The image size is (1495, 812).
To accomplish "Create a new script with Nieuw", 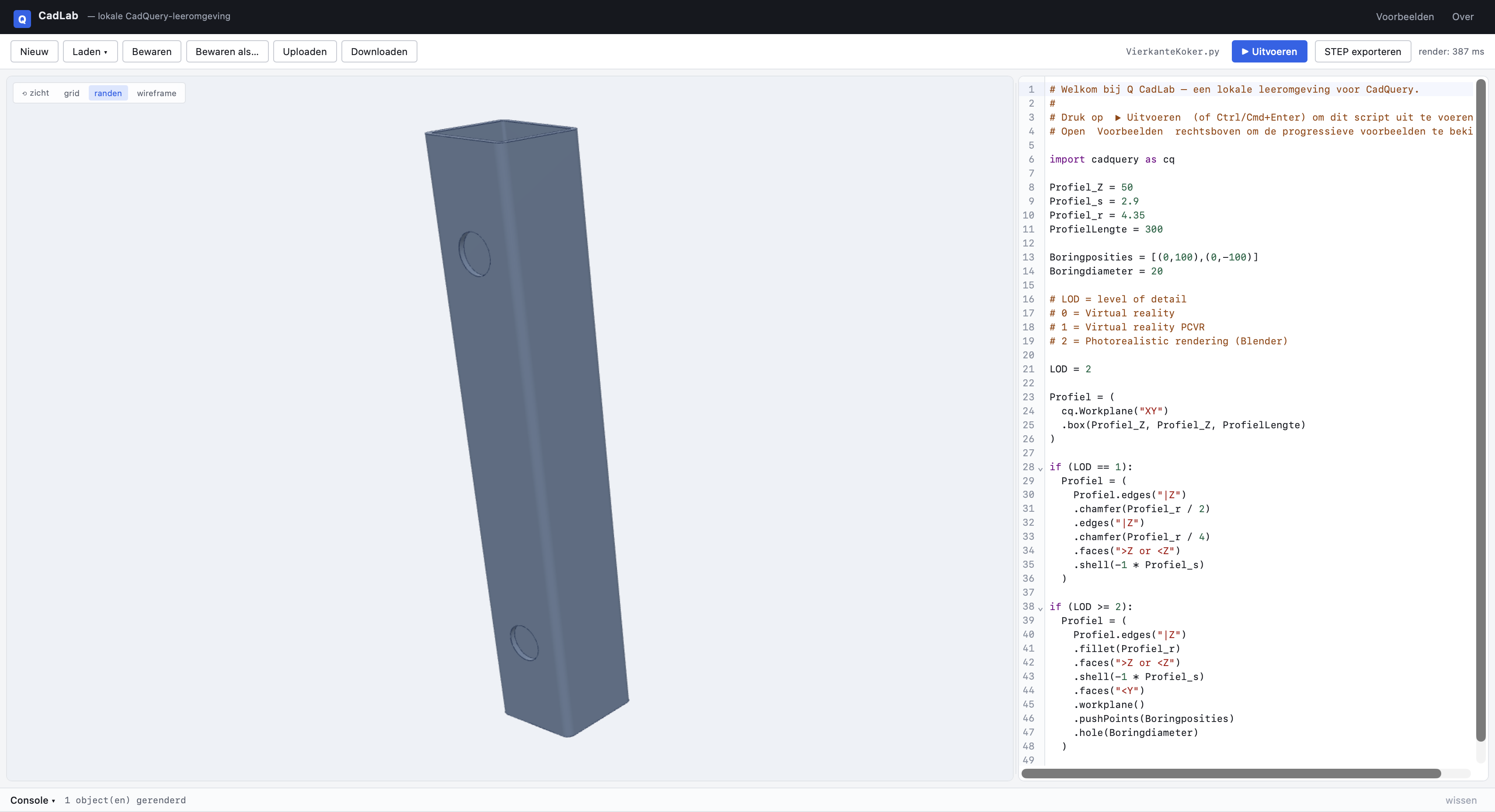I will [x=34, y=52].
